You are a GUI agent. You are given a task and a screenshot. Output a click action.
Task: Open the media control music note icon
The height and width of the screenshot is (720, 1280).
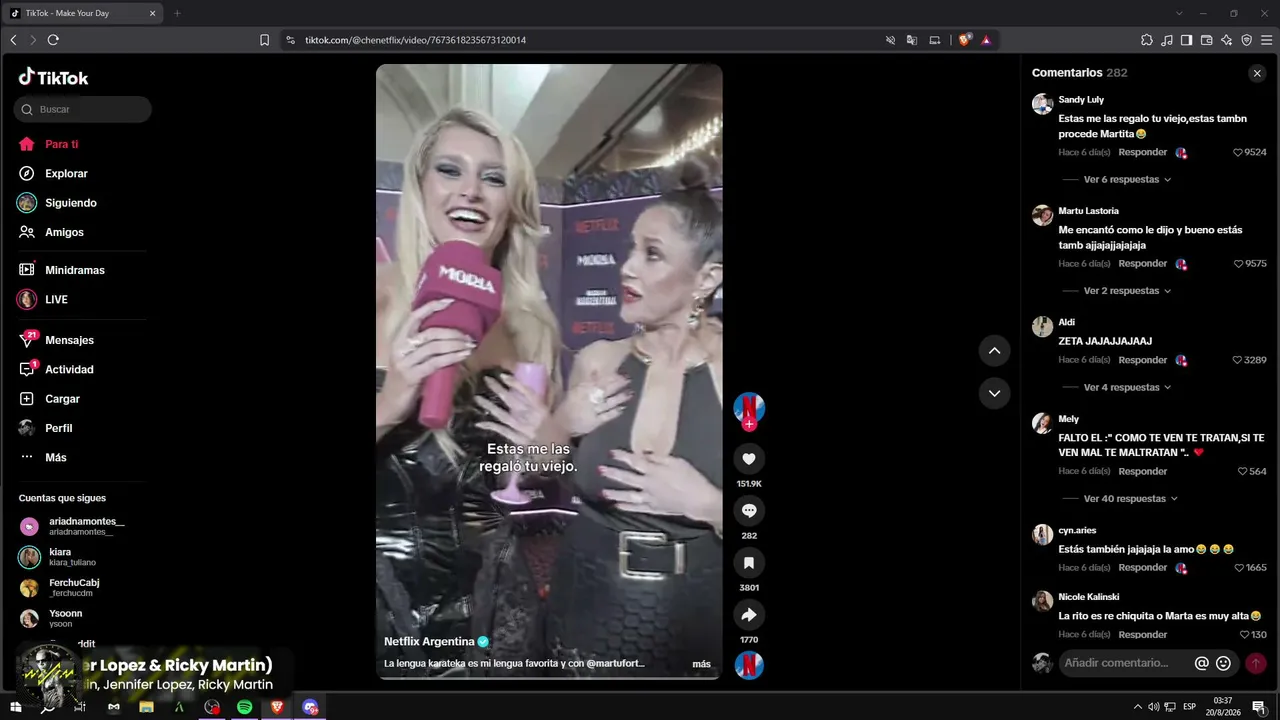[x=1167, y=40]
